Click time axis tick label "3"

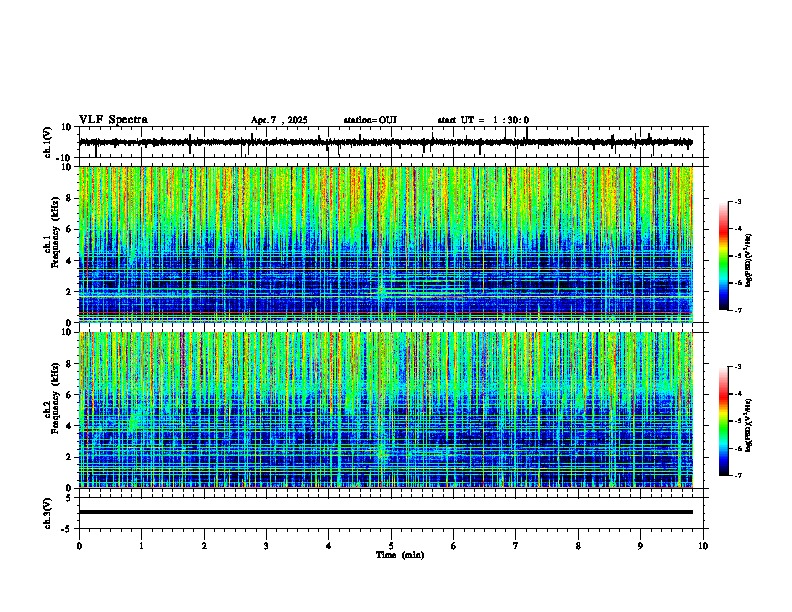click(x=266, y=546)
